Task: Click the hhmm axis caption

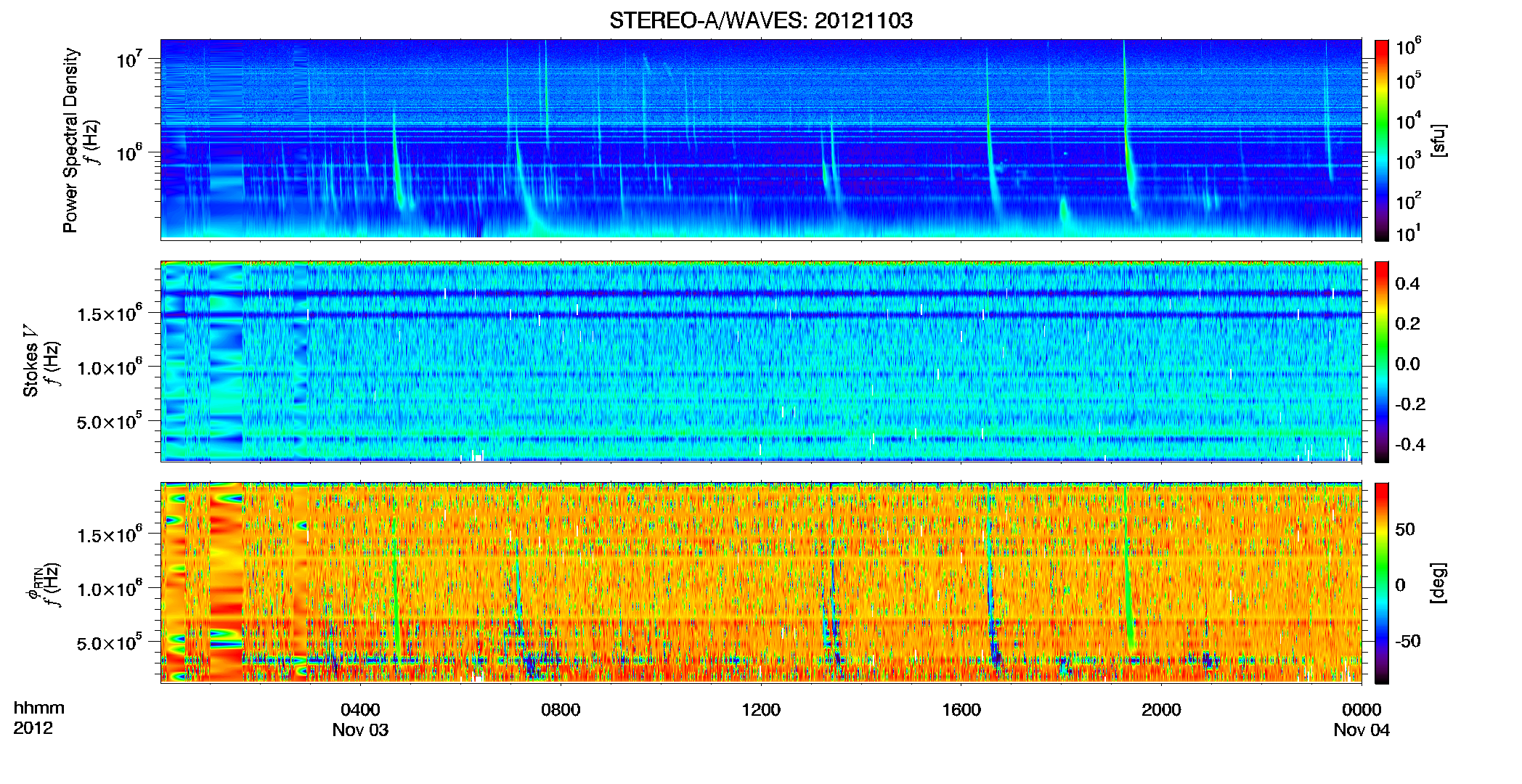Action: click(39, 709)
